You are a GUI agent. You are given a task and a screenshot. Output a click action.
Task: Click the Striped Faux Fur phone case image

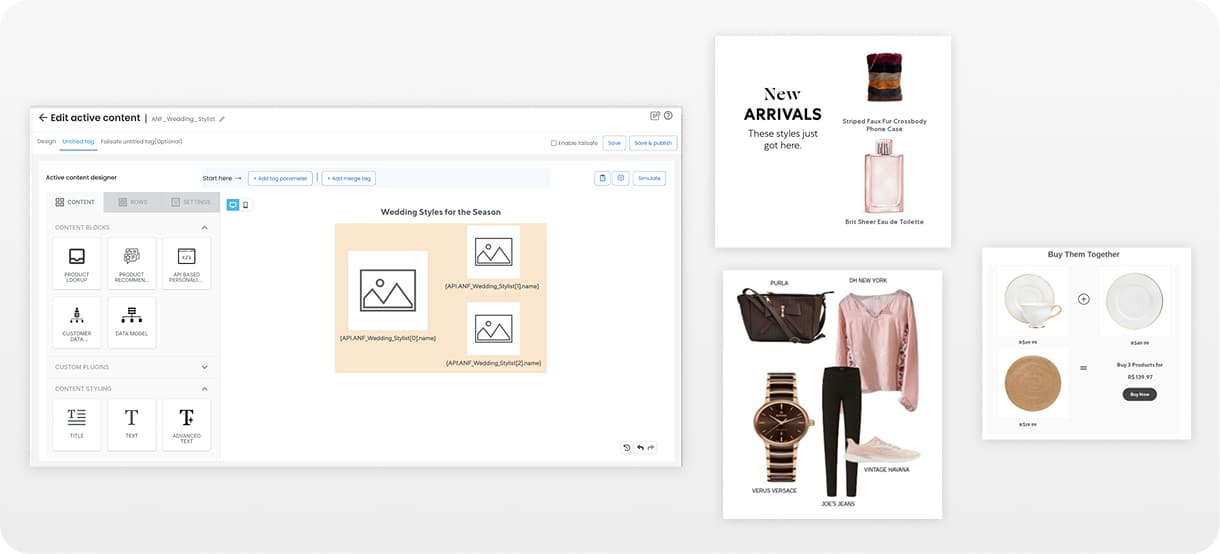pyautogui.click(x=884, y=78)
